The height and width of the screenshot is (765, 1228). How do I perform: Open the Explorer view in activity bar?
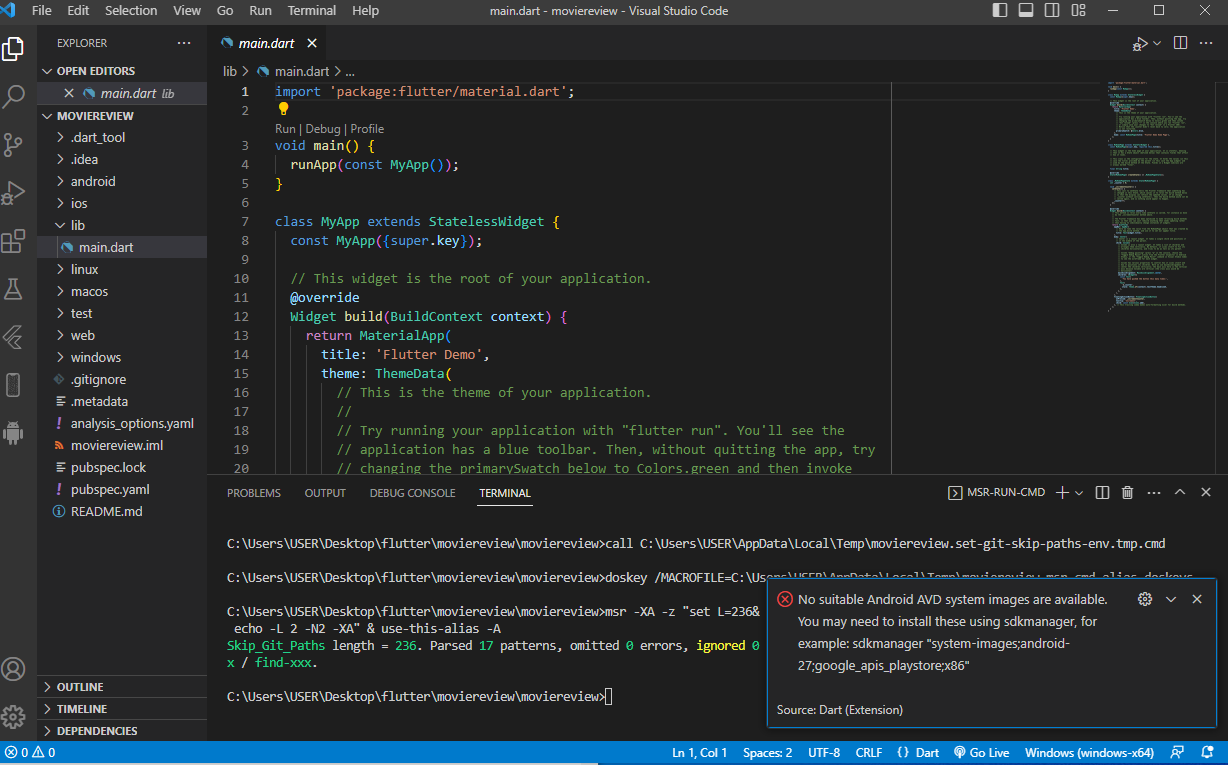tap(13, 48)
